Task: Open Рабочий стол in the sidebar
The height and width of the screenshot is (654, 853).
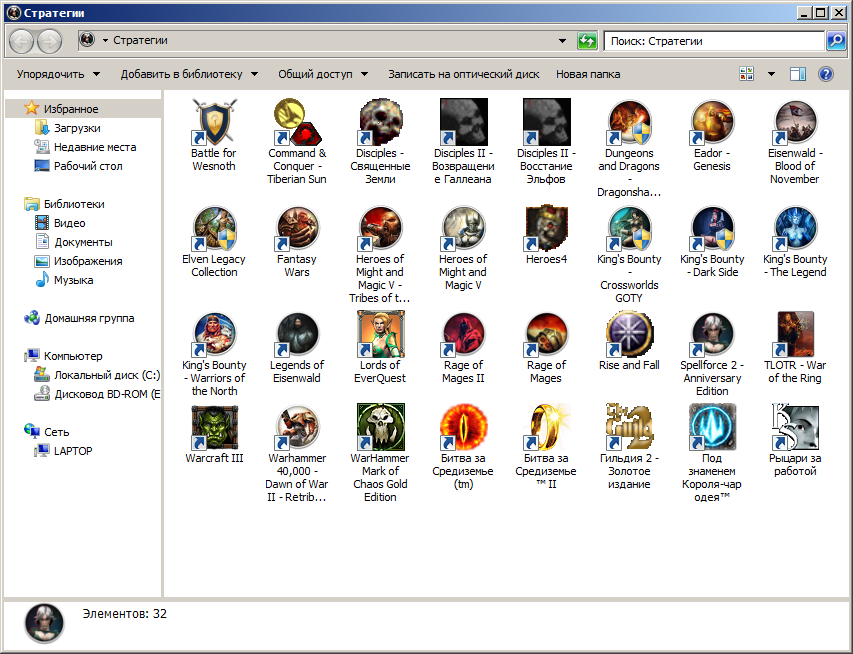Action: (x=78, y=166)
